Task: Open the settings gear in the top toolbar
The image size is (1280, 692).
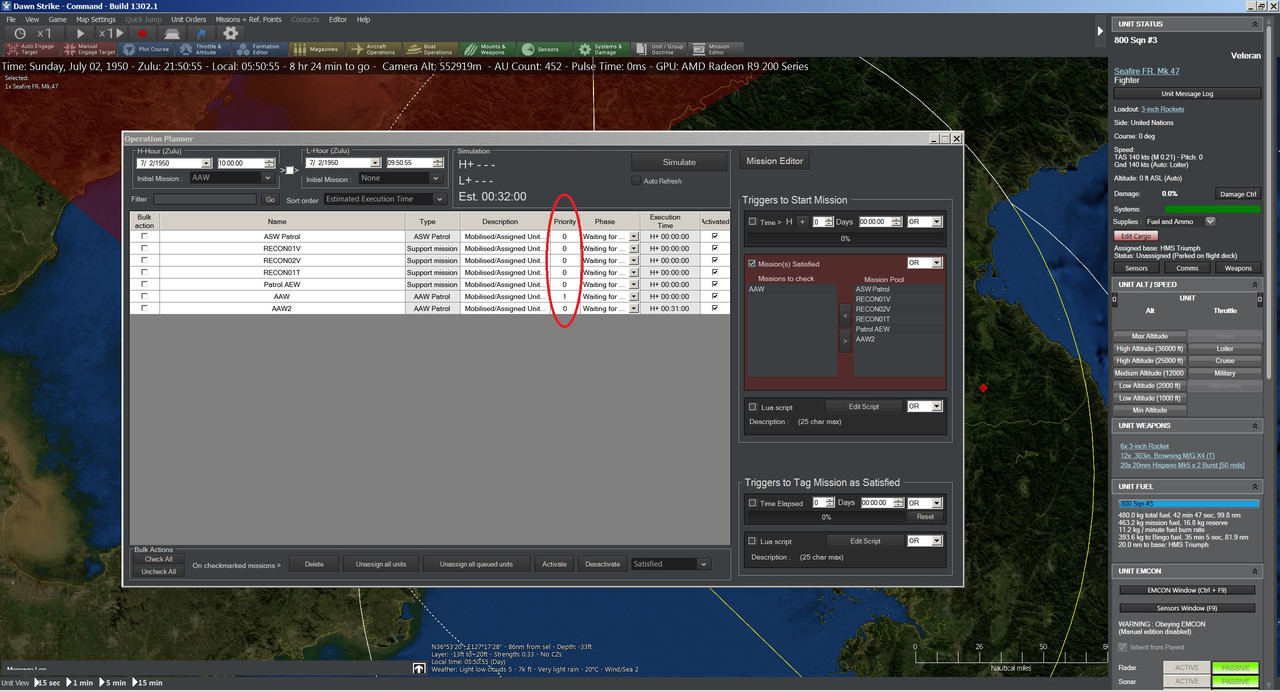Action: (231, 33)
